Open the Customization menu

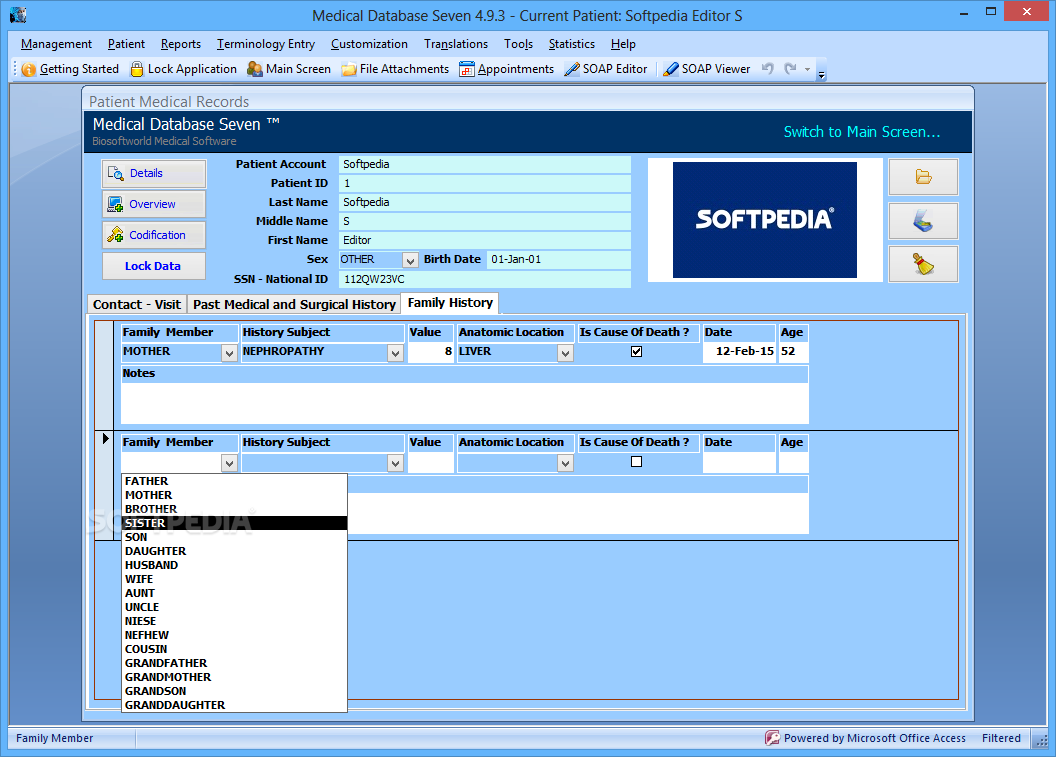(x=369, y=44)
